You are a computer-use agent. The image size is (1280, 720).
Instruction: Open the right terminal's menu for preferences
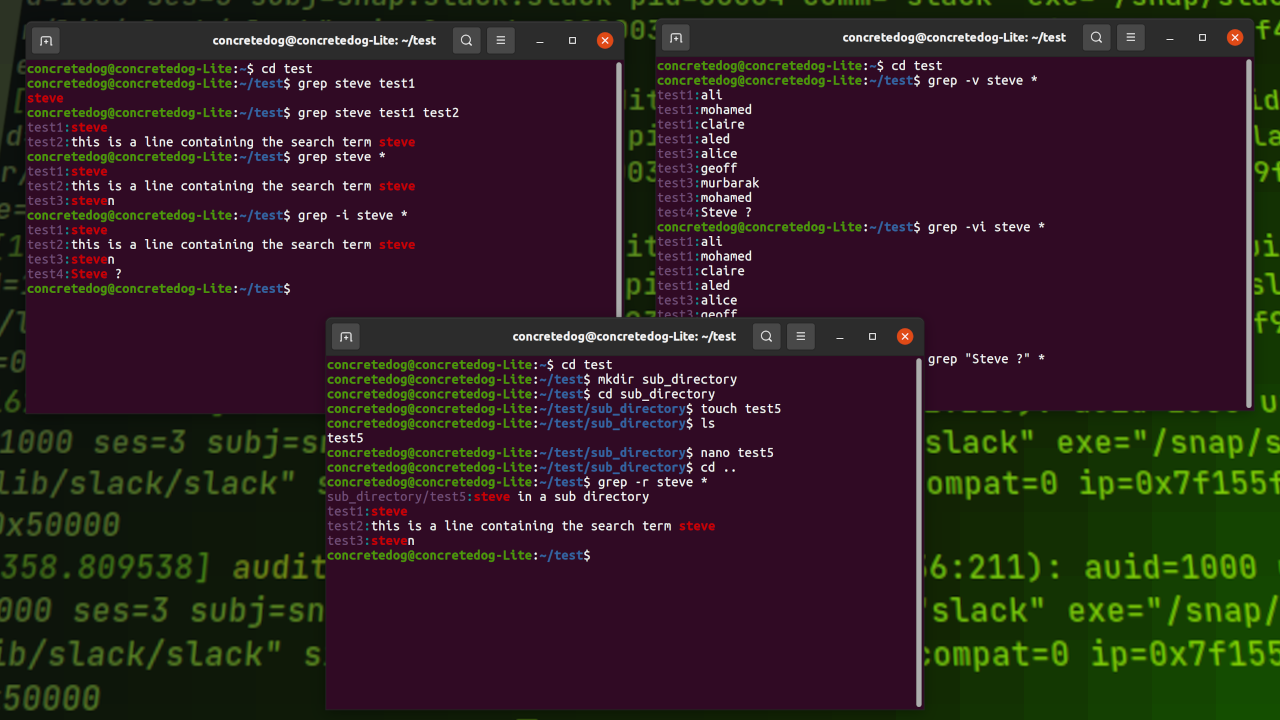[1130, 37]
